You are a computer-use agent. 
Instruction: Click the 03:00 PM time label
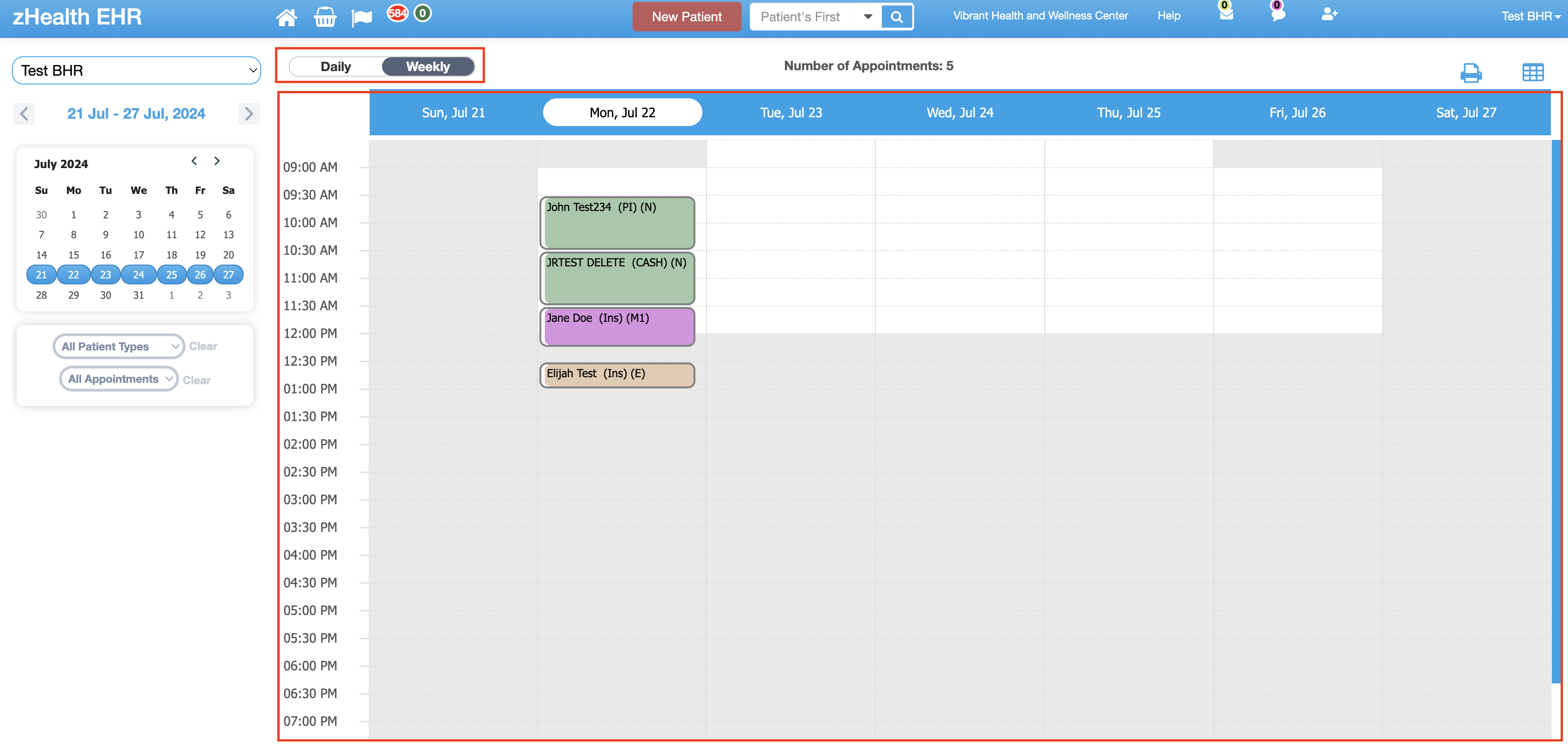point(311,500)
